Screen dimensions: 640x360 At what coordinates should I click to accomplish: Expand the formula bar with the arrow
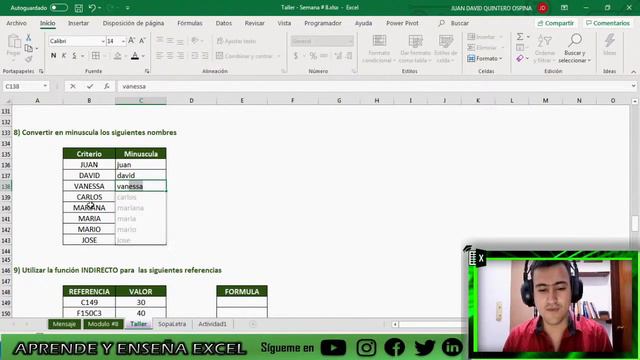(x=633, y=86)
